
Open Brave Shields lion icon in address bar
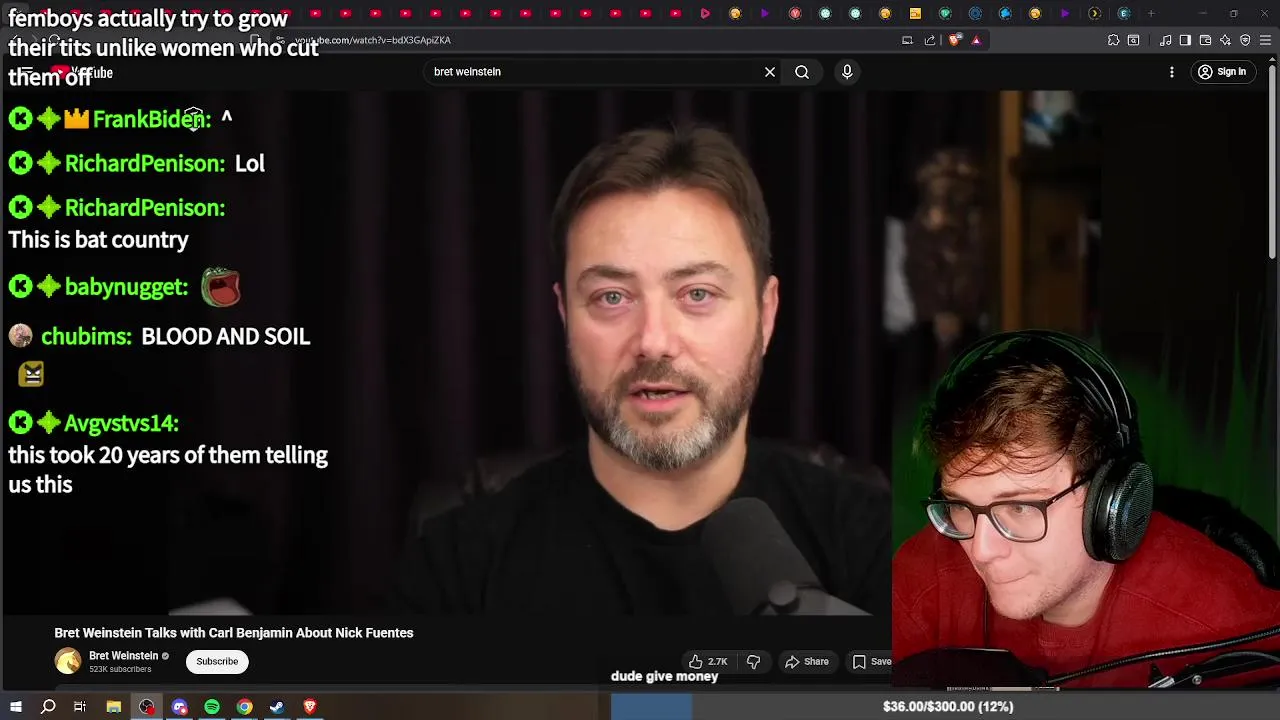click(x=955, y=40)
